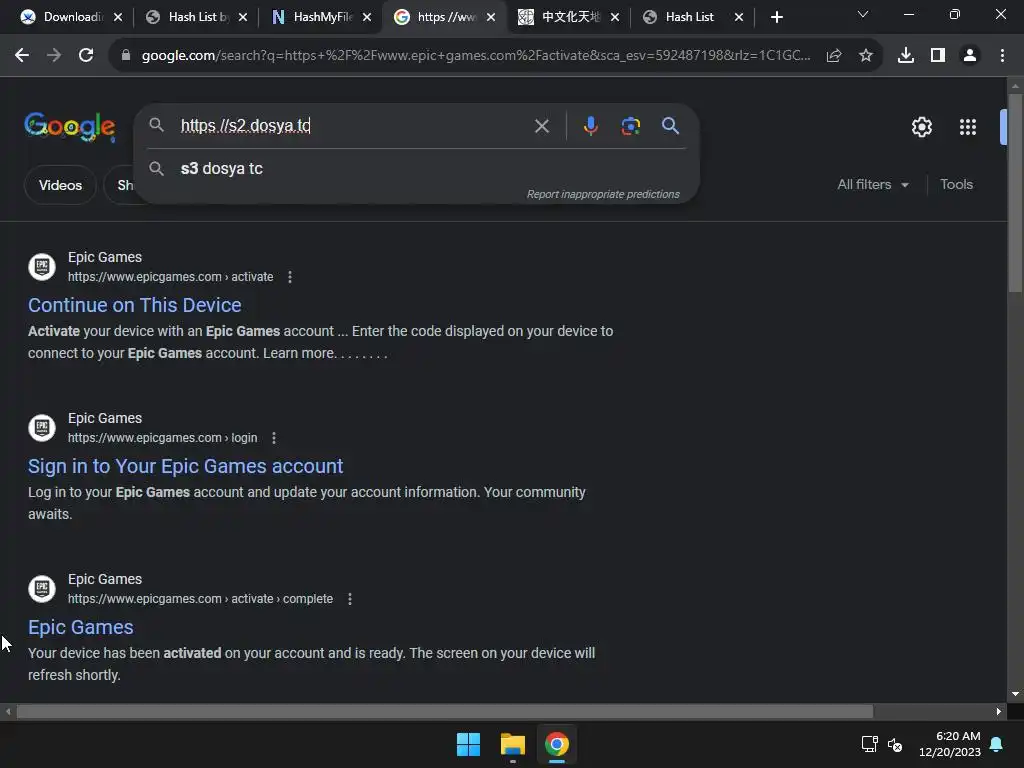
Task: Open Chrome profile icon
Action: [x=970, y=56]
